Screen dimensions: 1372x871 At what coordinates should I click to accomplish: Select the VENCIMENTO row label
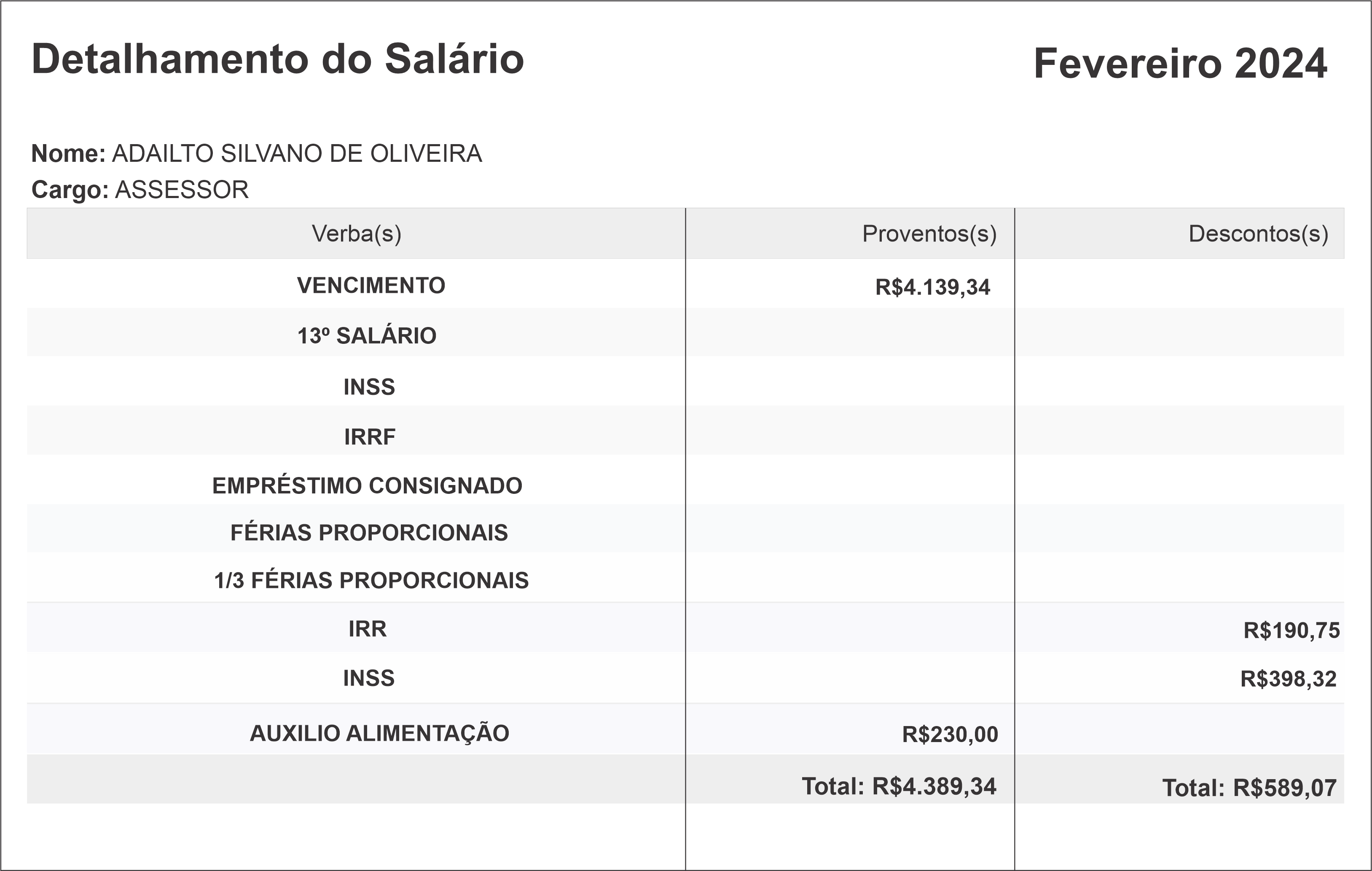tap(371, 285)
